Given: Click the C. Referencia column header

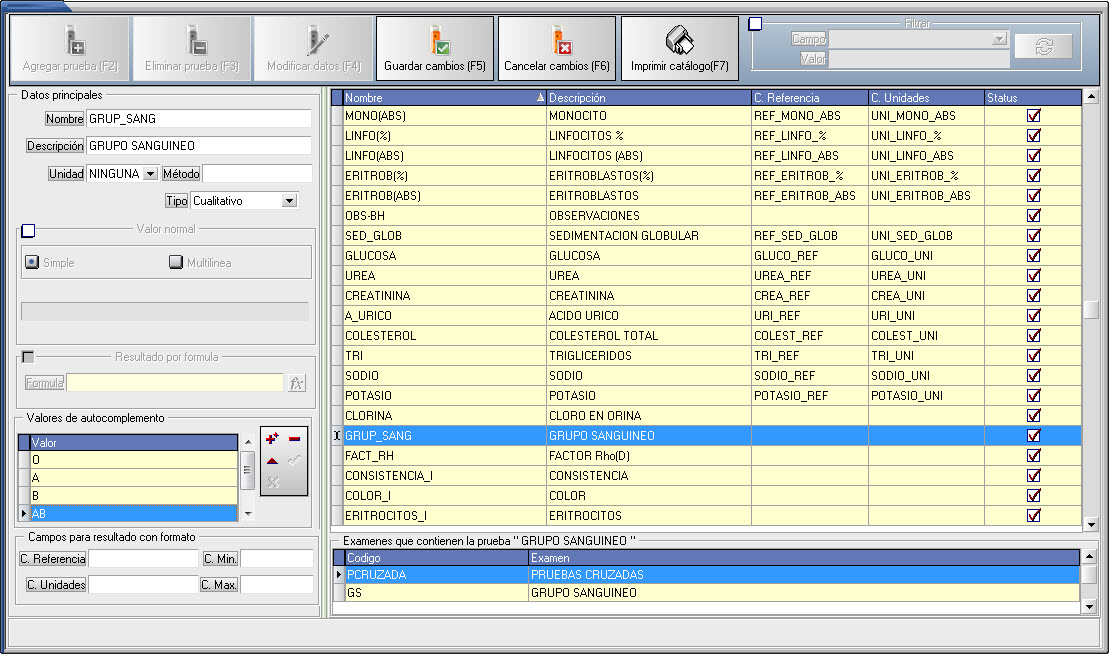Looking at the screenshot, I should pos(810,98).
